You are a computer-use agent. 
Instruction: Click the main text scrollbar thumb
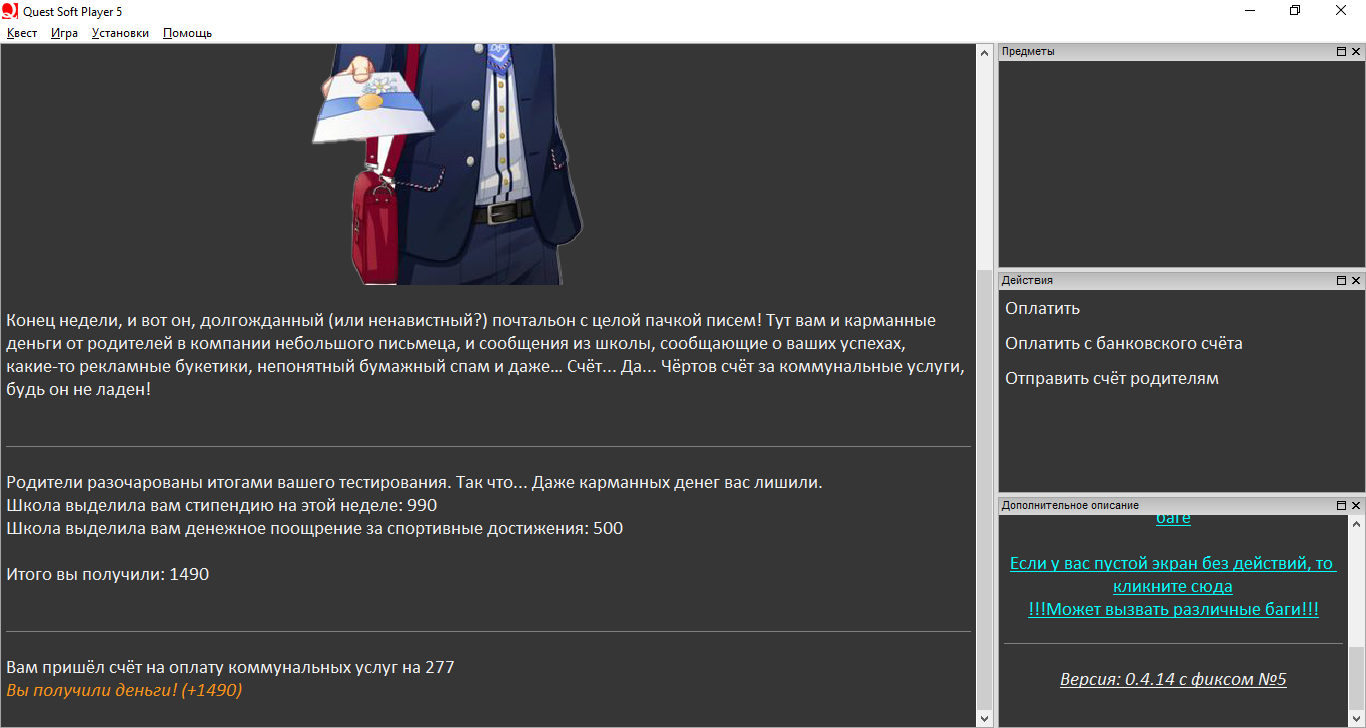(x=985, y=490)
